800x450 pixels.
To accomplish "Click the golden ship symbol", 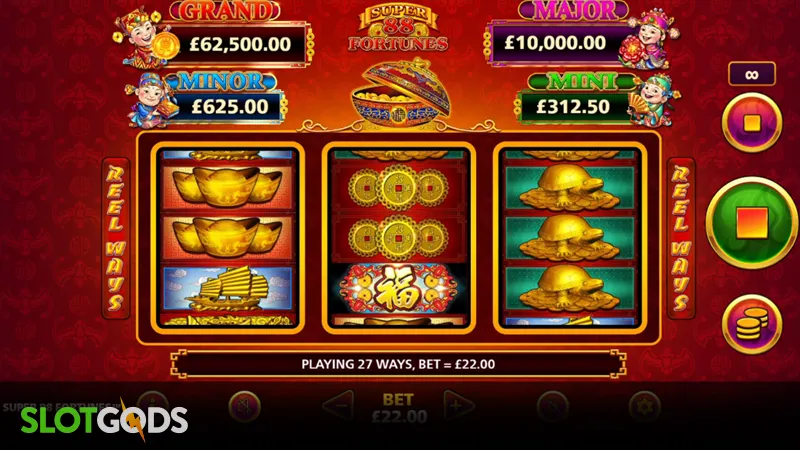I will [228, 289].
